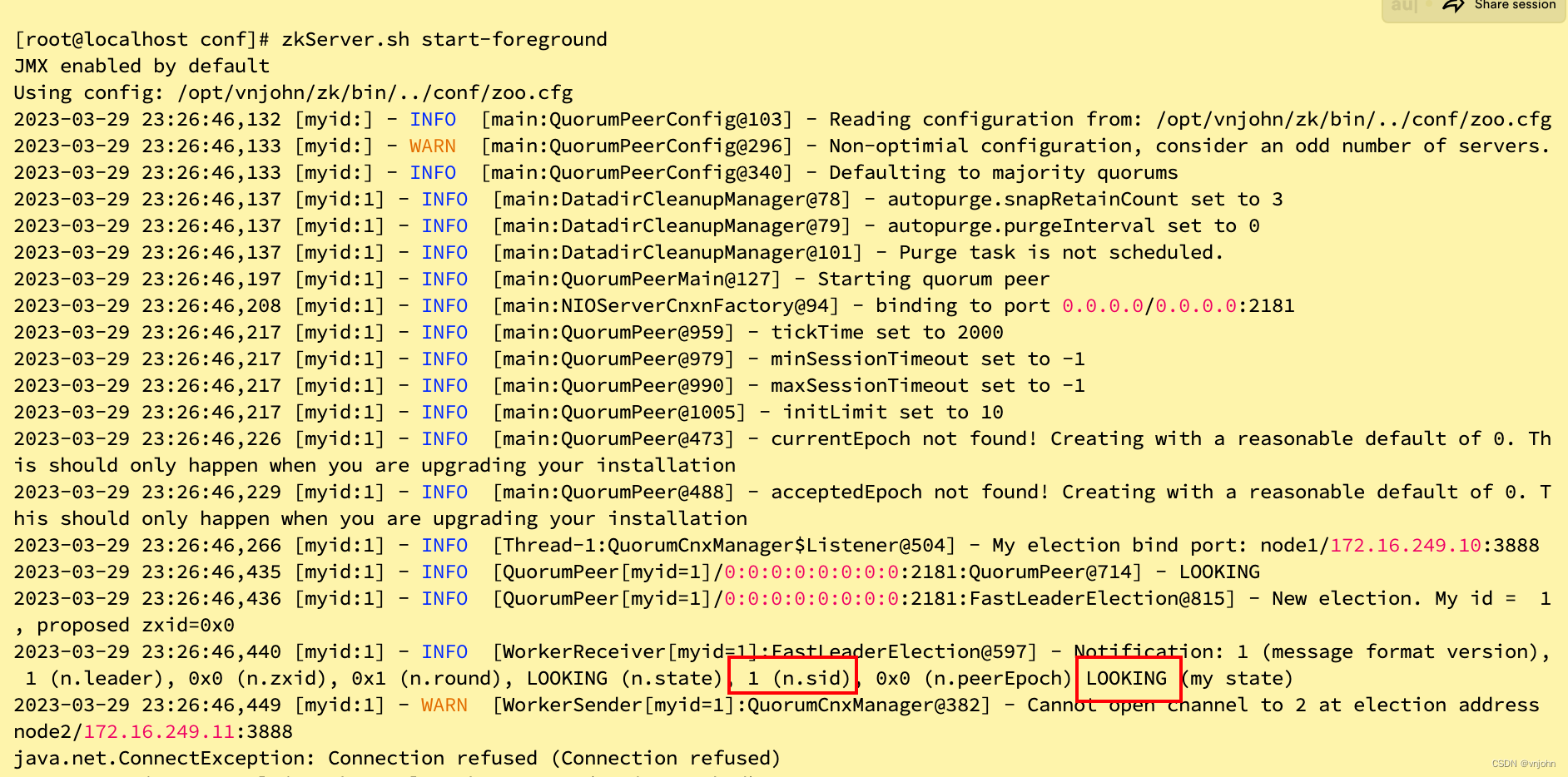The width and height of the screenshot is (1568, 777).
Task: Click 'Purge task is not scheduled.' message
Action: (1062, 252)
